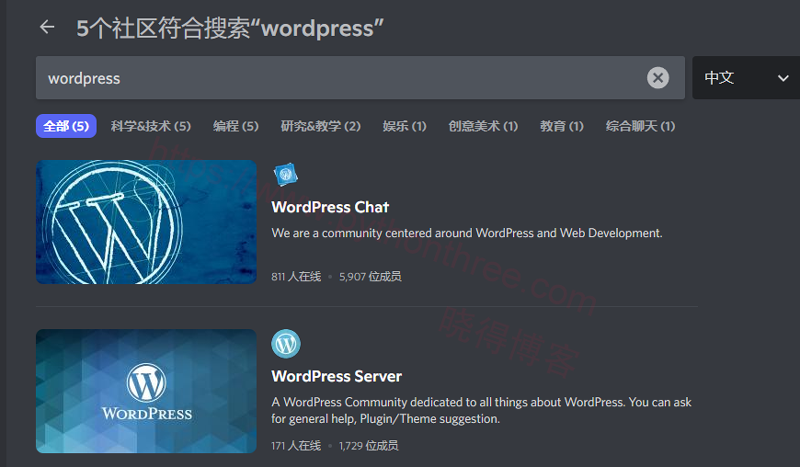
Task: Click the WordPress Chat server icon
Action: point(286,175)
